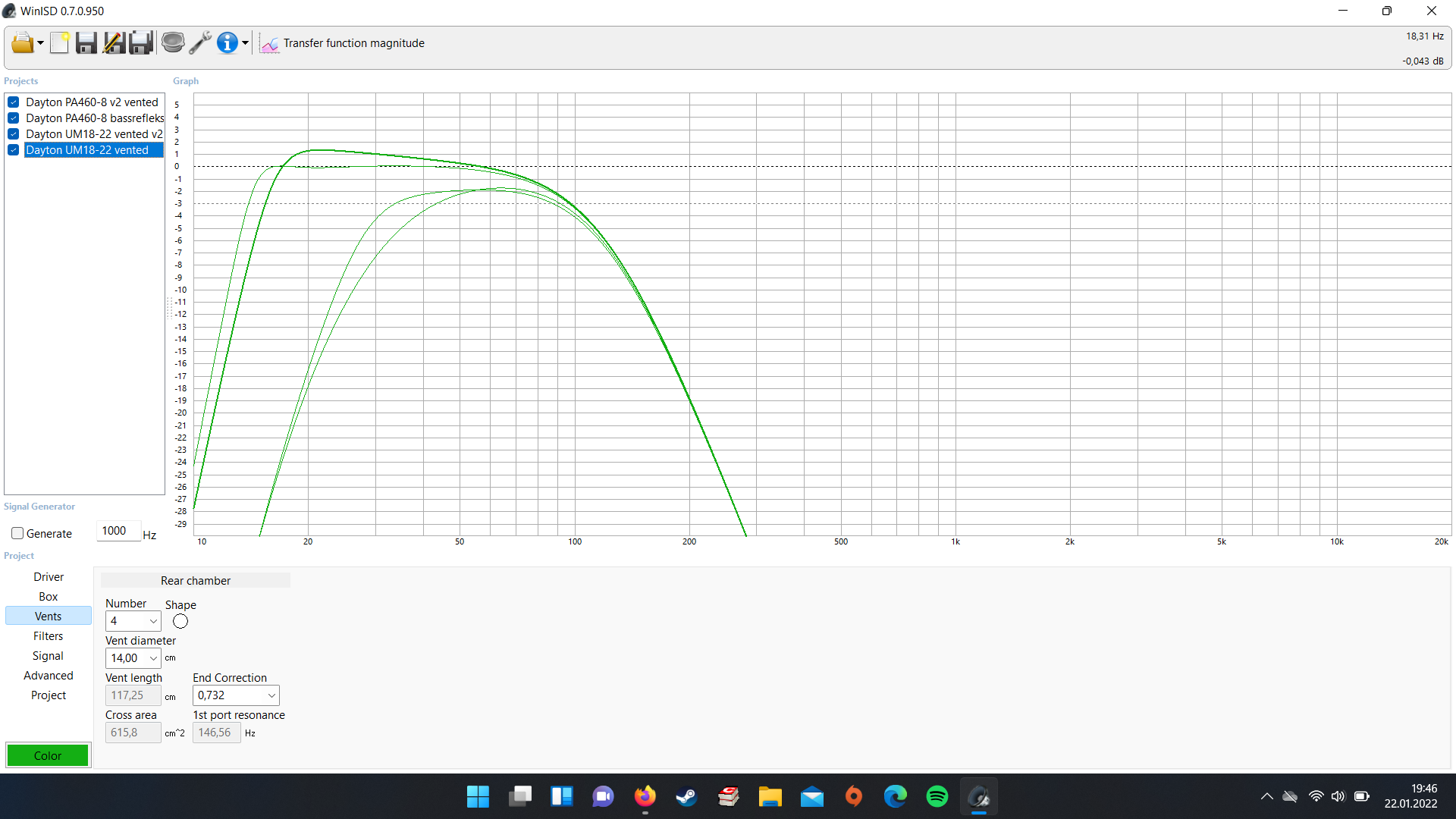This screenshot has height=819, width=1456.
Task: Switch to the Driver tab
Action: [49, 577]
